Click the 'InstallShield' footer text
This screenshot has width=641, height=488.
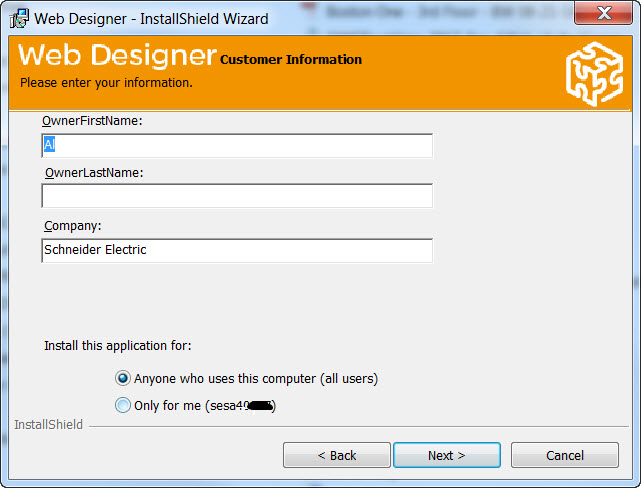49,425
